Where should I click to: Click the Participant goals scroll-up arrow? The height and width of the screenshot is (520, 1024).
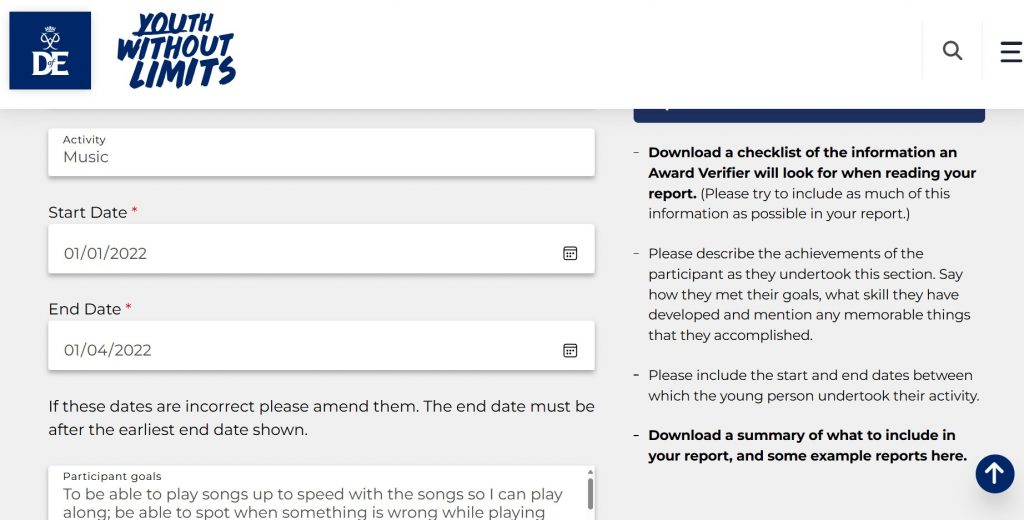pyautogui.click(x=590, y=472)
